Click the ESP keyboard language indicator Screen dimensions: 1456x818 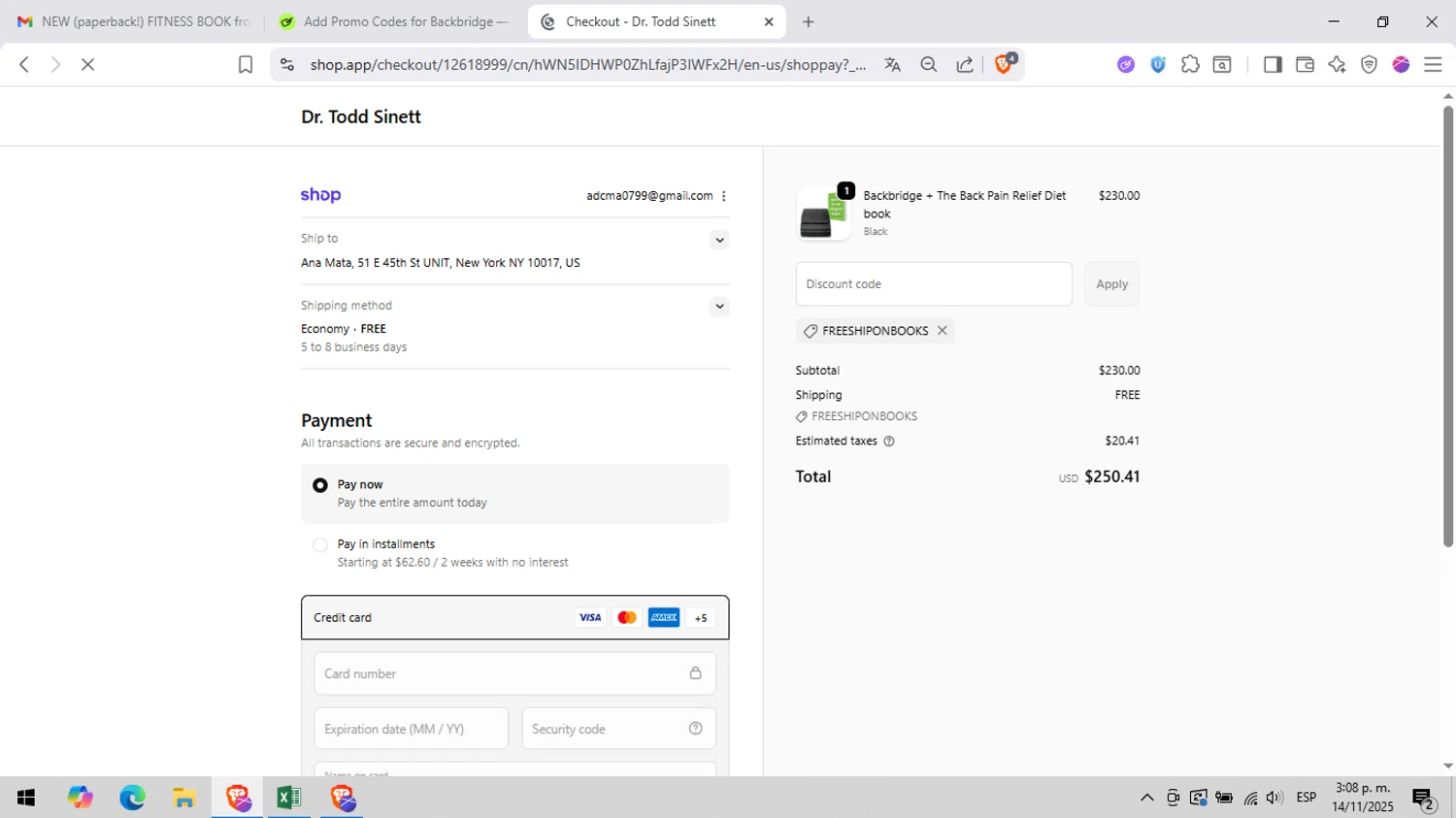[1307, 798]
